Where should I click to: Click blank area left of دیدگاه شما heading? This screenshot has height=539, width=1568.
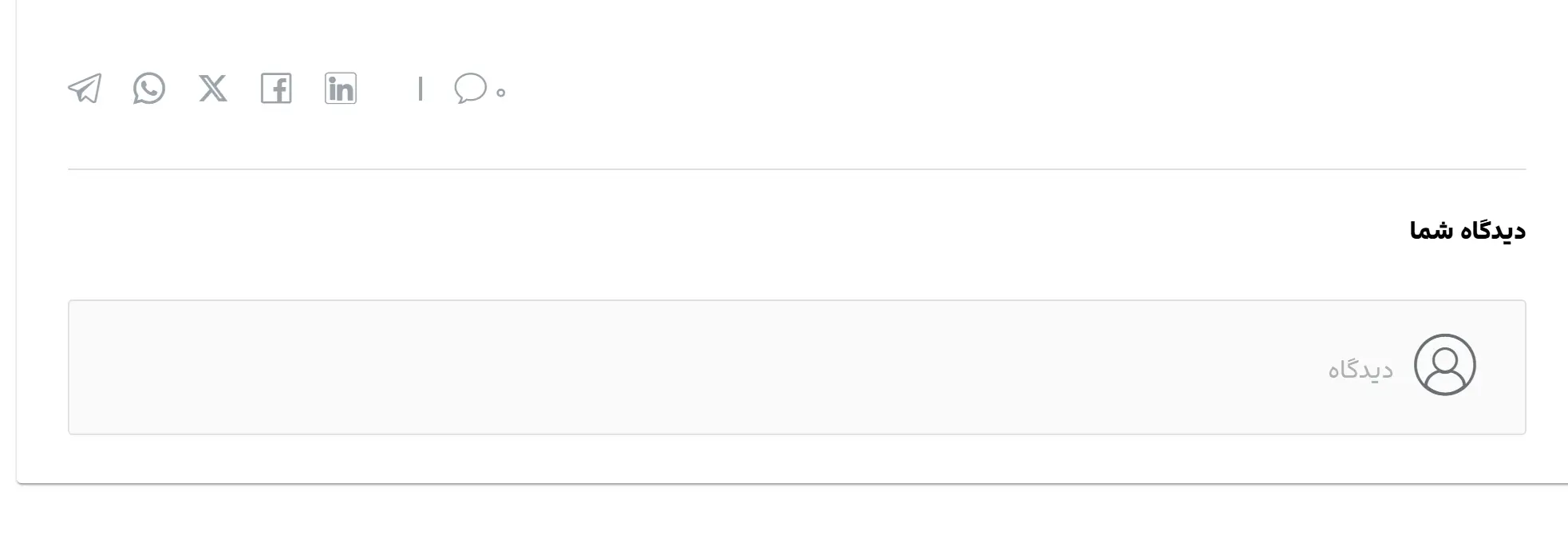point(718,231)
